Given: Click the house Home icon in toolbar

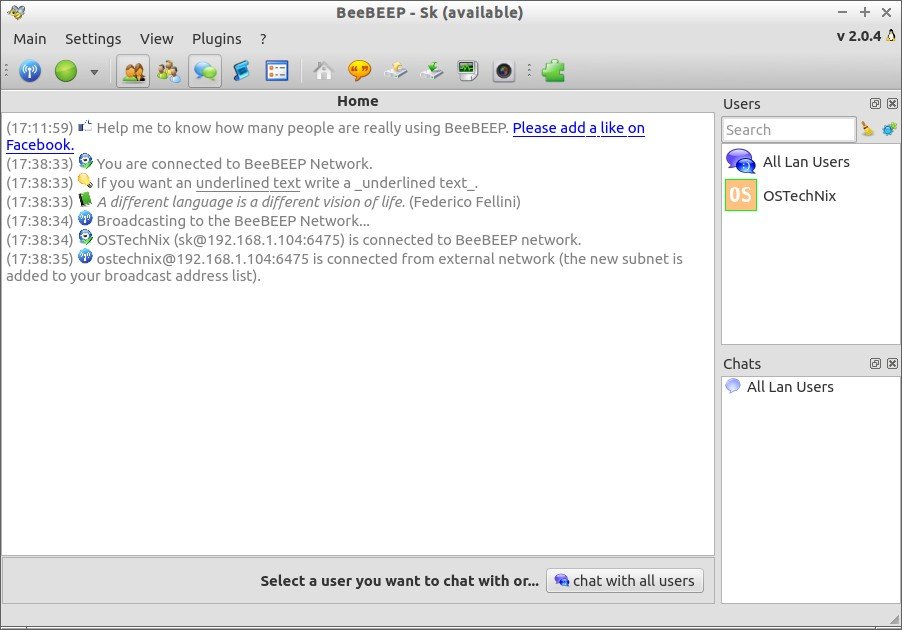Looking at the screenshot, I should (x=323, y=71).
